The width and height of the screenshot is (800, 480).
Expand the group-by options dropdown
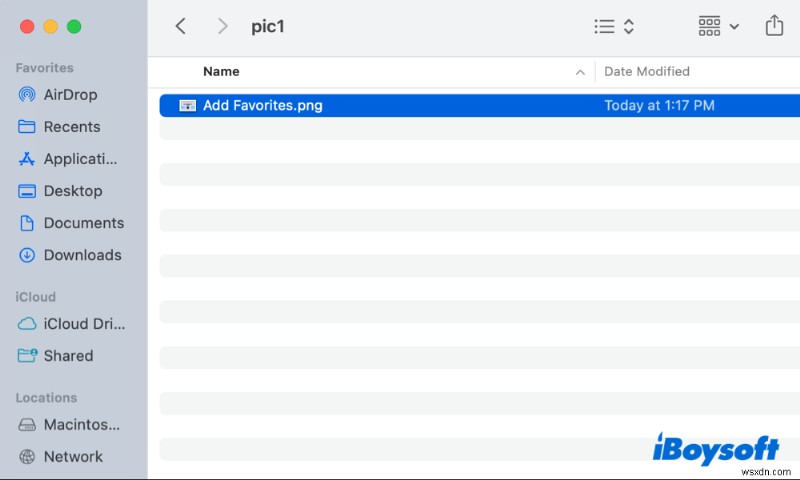pyautogui.click(x=719, y=27)
